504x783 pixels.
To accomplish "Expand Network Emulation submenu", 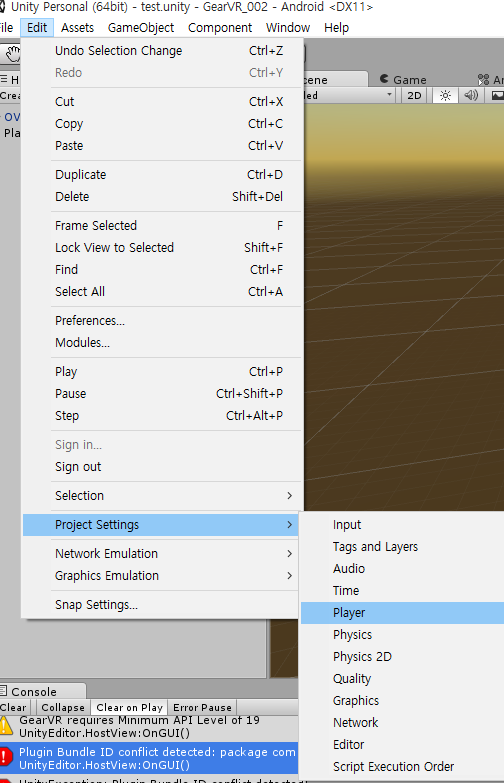I will [x=162, y=553].
